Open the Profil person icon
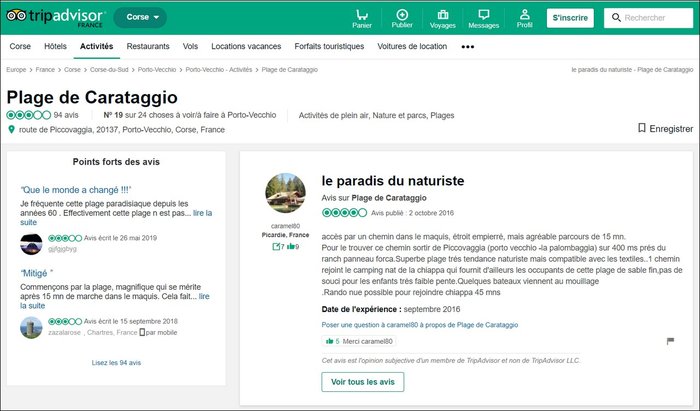Viewport: 700px width, 411px height. click(525, 14)
